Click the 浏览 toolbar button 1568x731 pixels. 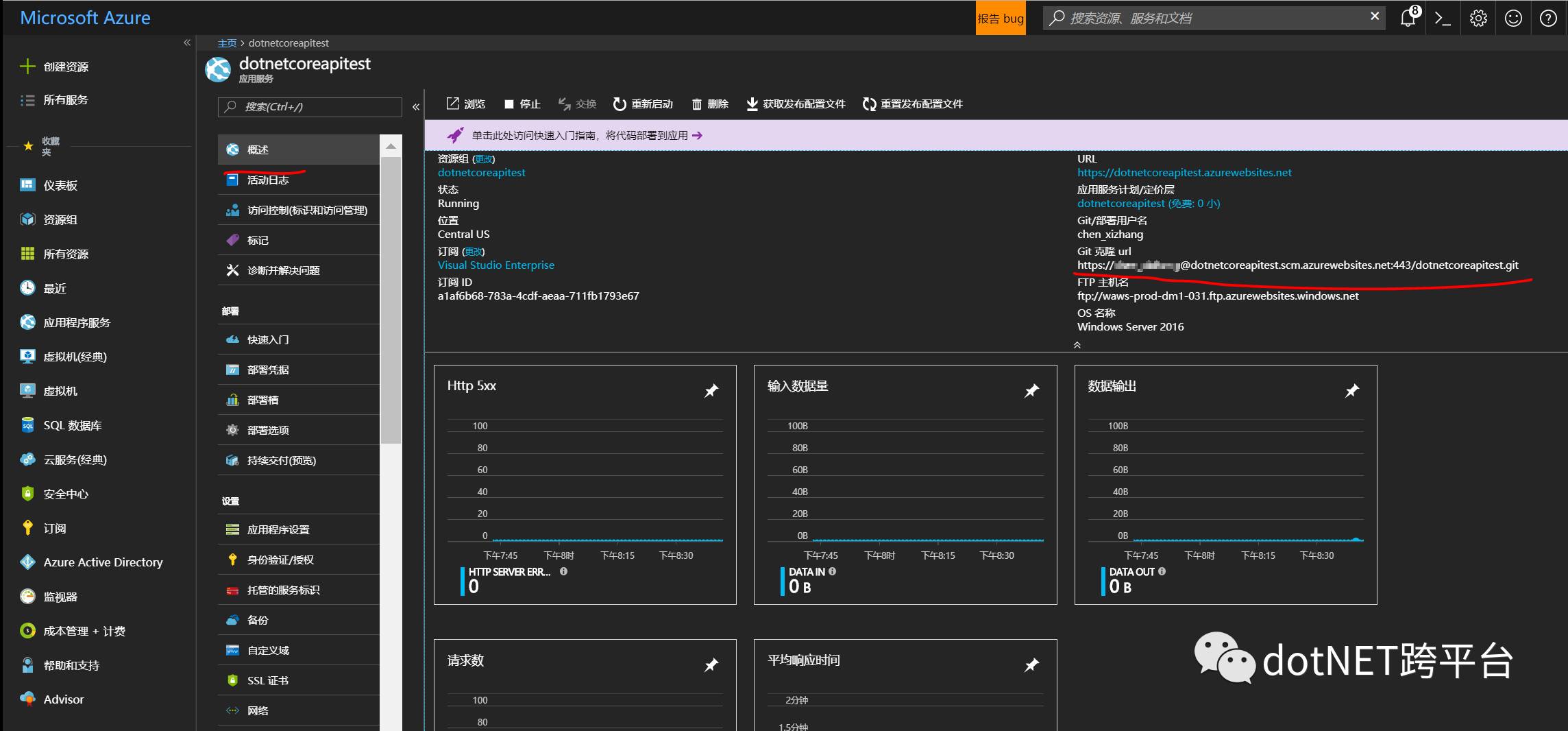point(466,104)
